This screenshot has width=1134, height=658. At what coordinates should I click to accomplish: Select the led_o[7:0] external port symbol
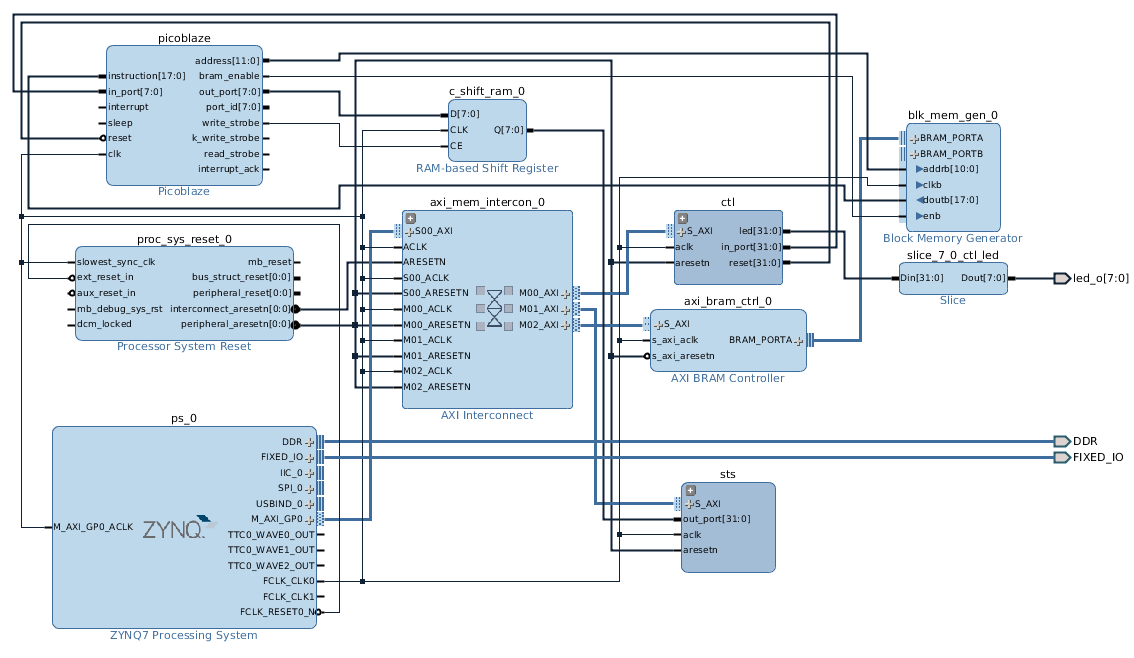click(x=1062, y=278)
